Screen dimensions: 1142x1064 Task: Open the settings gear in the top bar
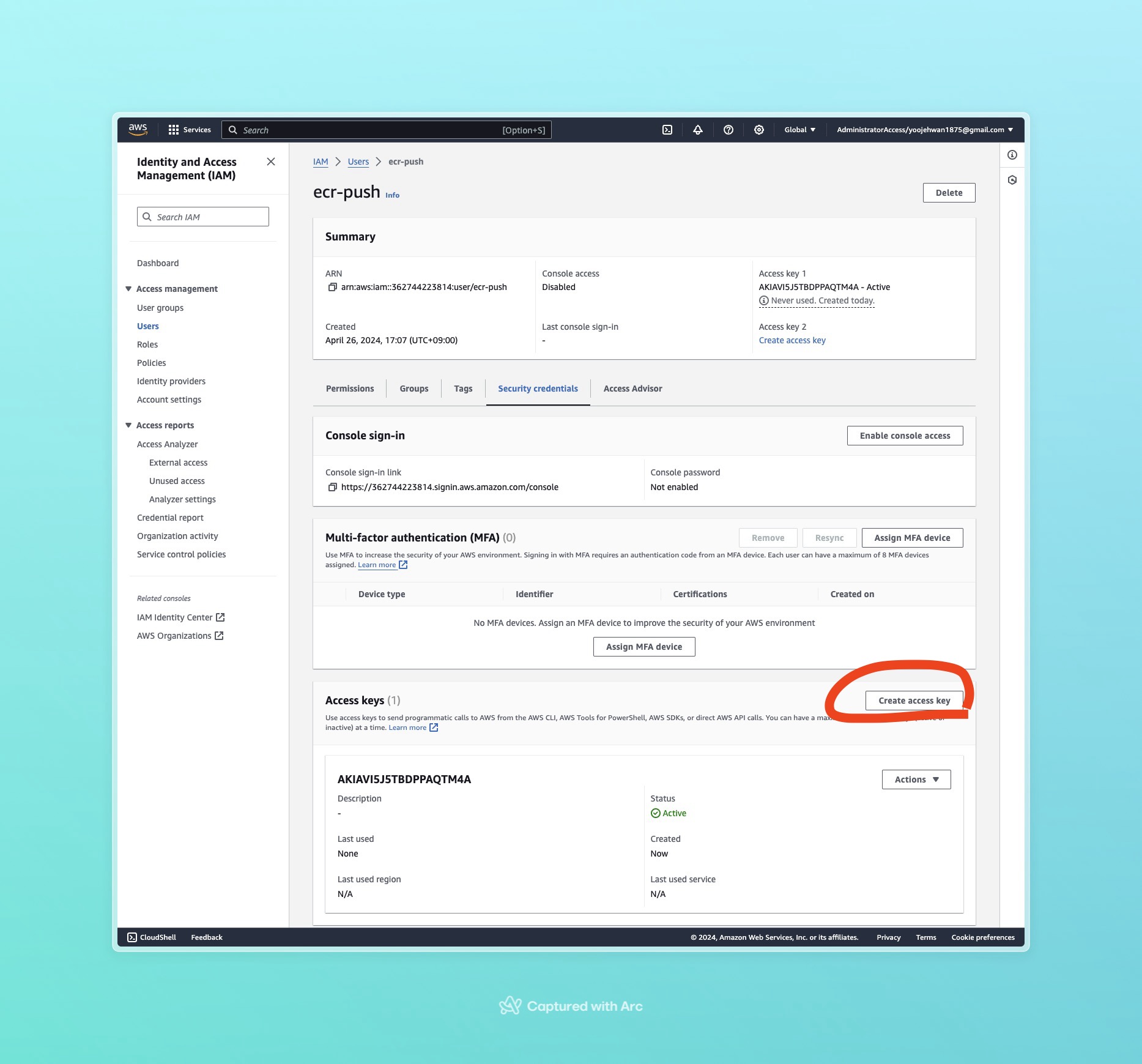[759, 130]
